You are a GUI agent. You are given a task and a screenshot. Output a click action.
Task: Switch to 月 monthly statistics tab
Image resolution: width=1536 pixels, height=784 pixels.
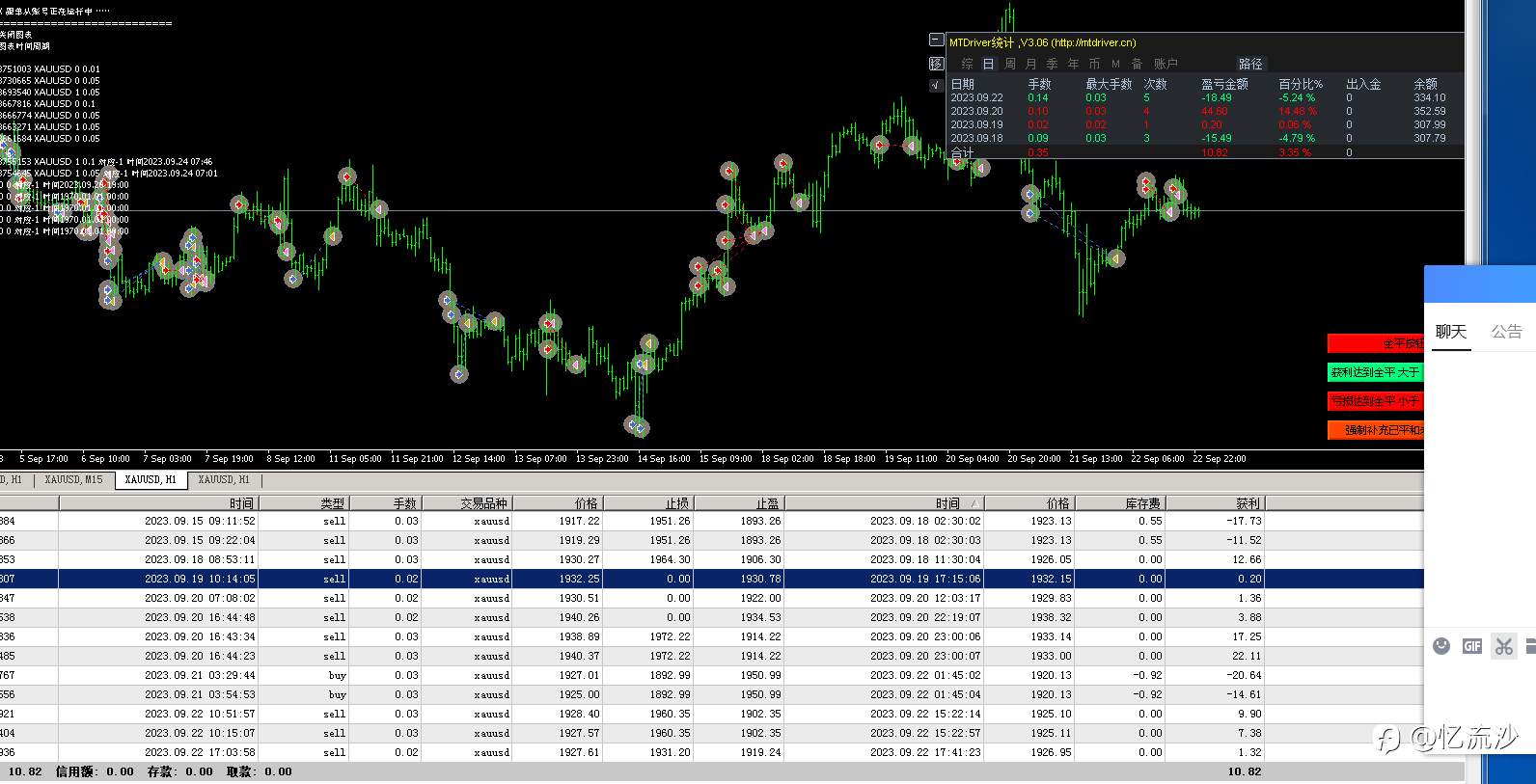coord(1031,64)
